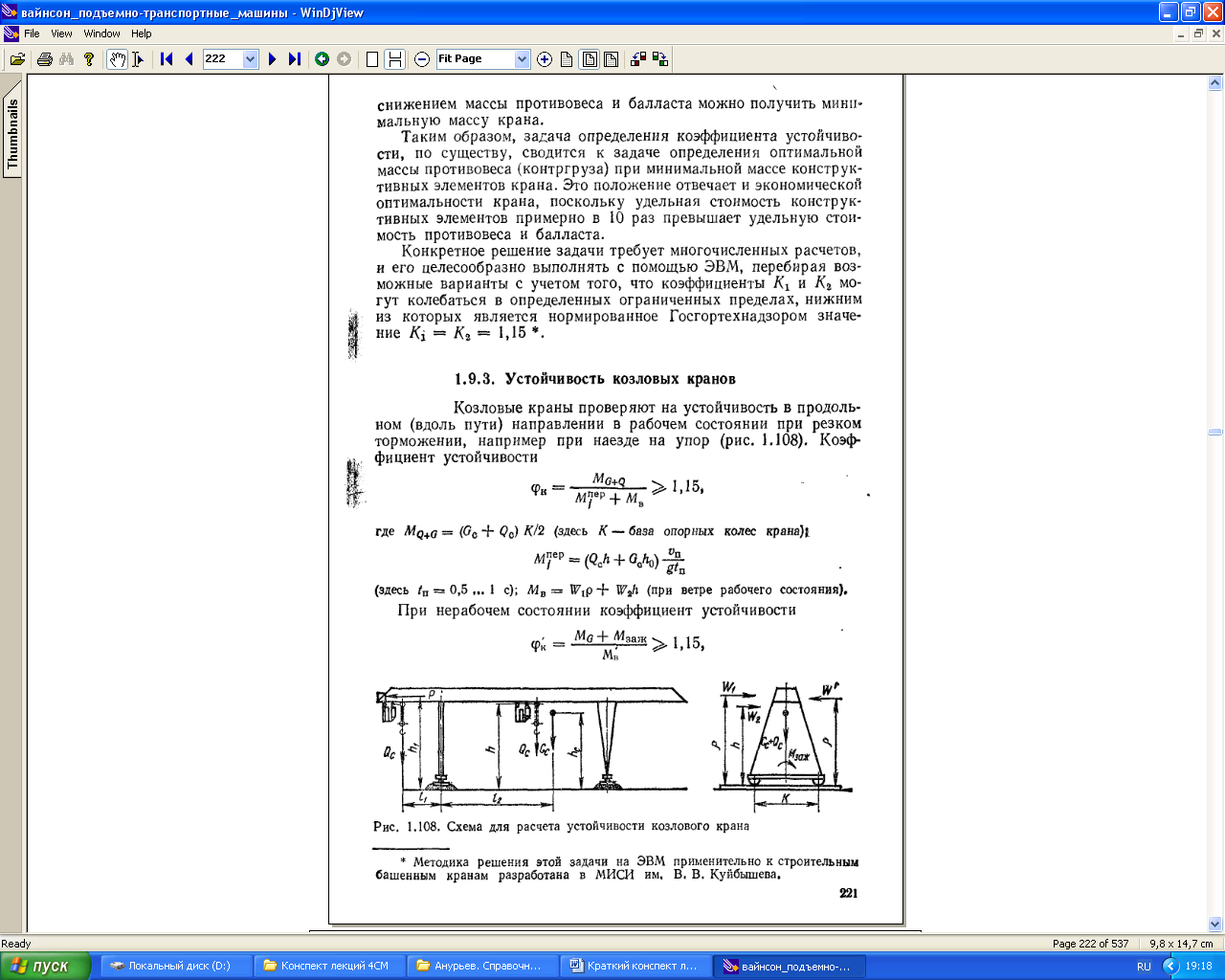This screenshot has height=980, width=1225.
Task: Click the Ready status text
Action: [16, 944]
